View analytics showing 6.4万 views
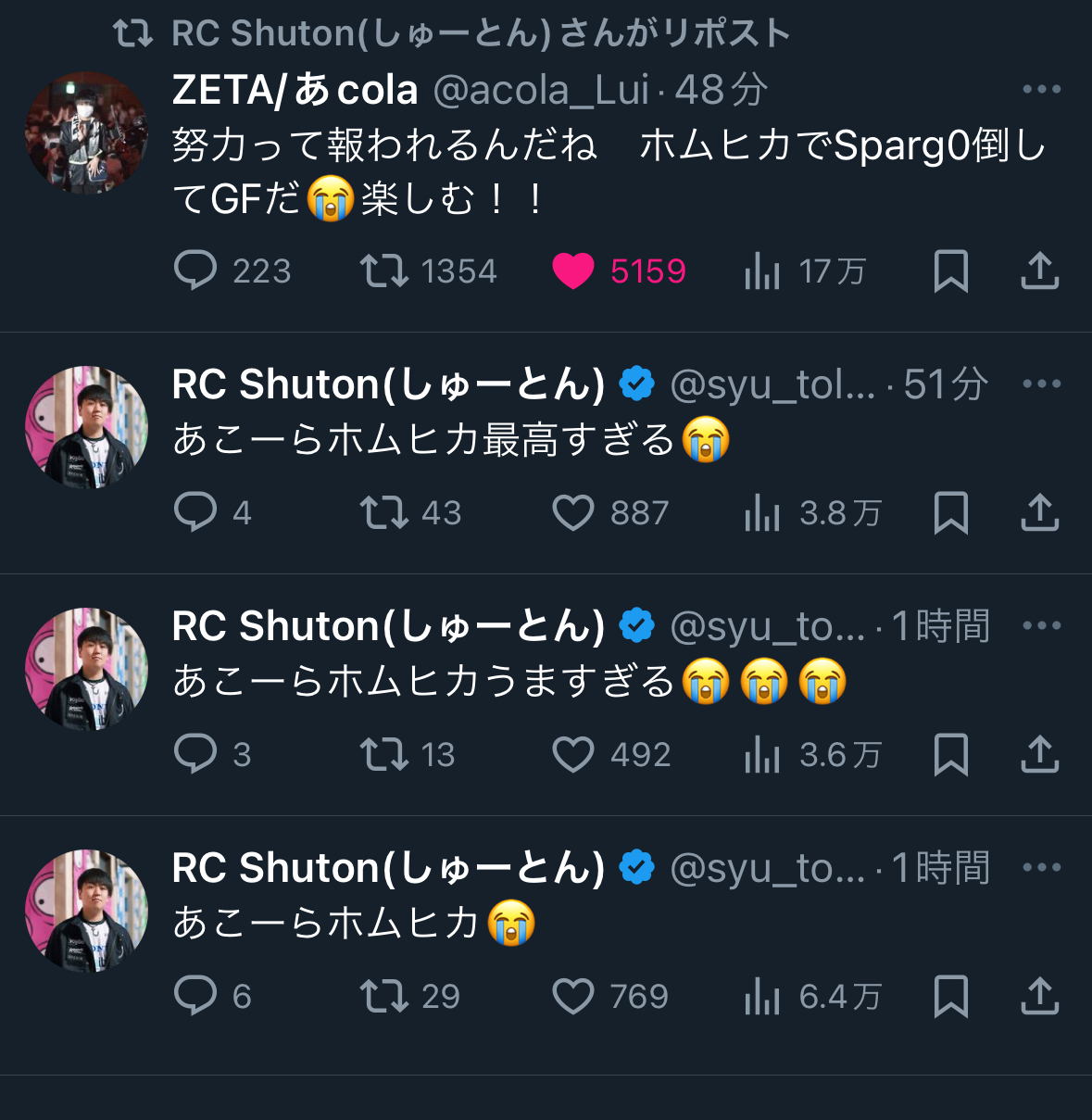This screenshot has height=1120, width=1092. point(762,997)
